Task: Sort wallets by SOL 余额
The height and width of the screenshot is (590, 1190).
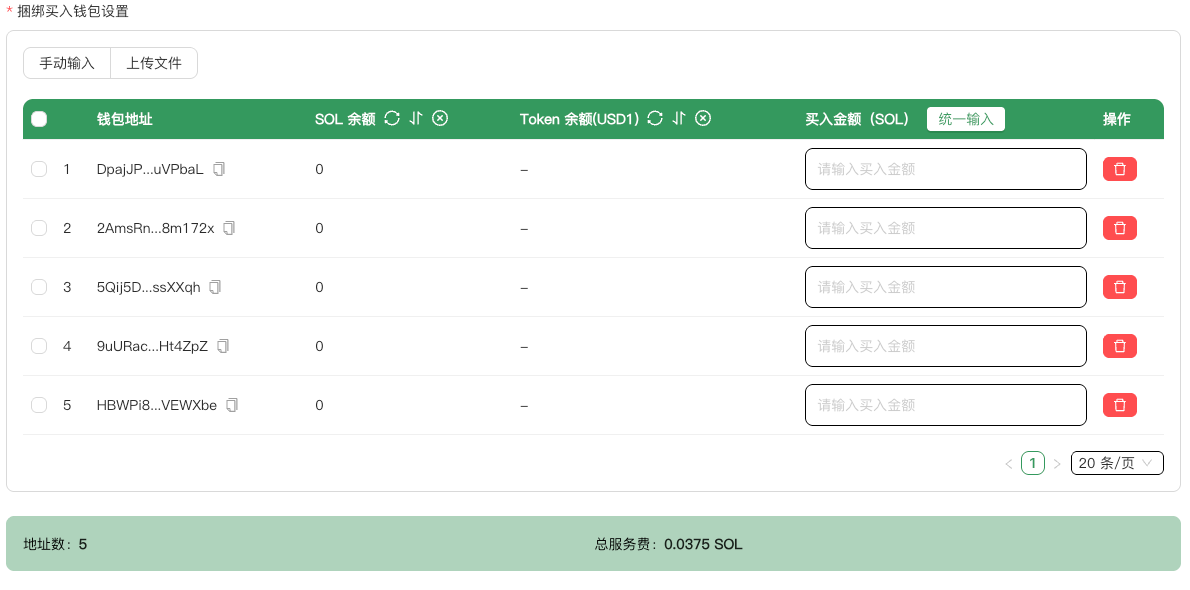Action: click(416, 119)
